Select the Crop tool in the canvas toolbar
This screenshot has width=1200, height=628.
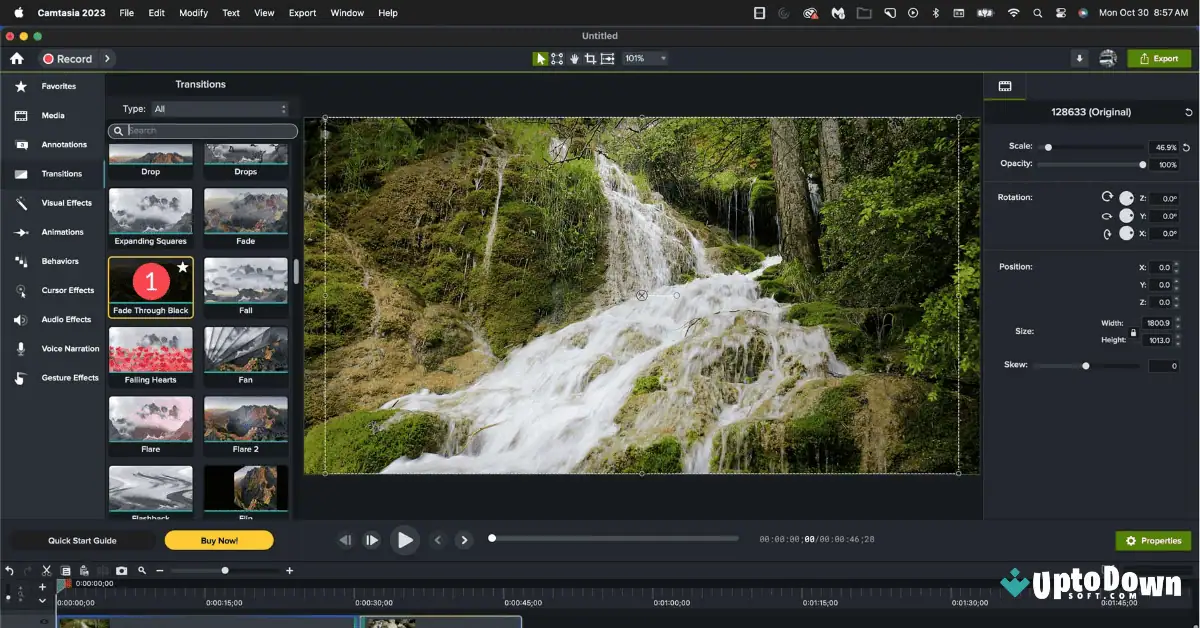coord(590,58)
